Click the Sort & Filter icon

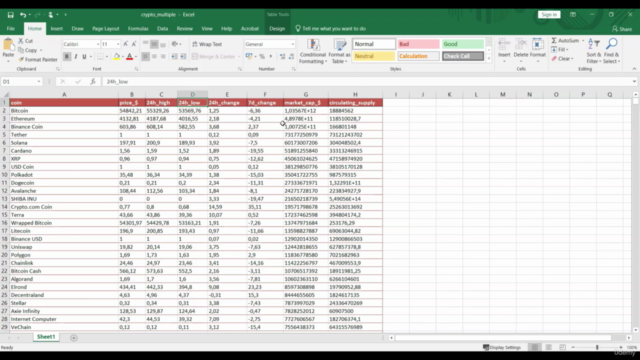[594, 44]
